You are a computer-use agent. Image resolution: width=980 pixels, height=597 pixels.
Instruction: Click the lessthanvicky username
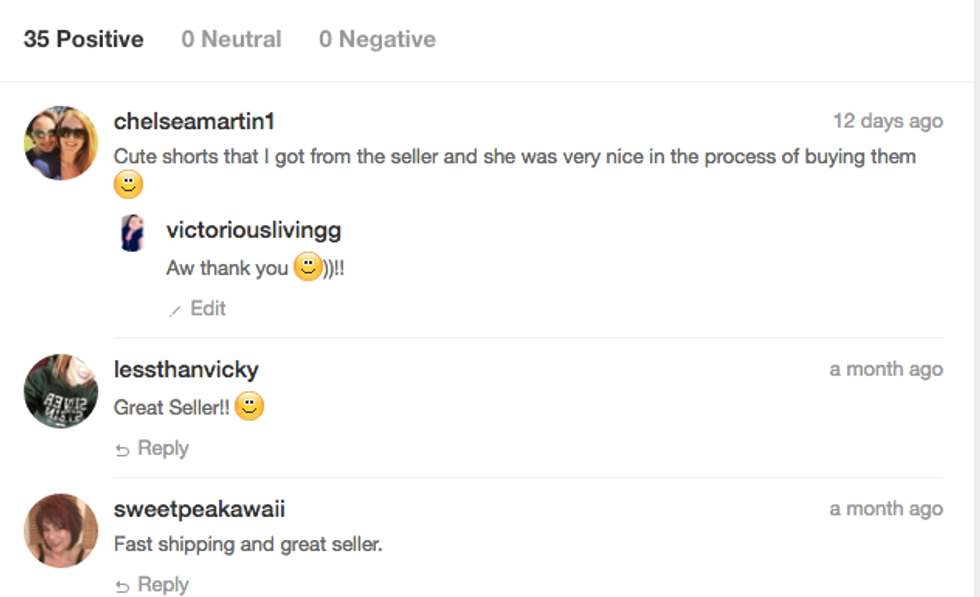pyautogui.click(x=186, y=370)
